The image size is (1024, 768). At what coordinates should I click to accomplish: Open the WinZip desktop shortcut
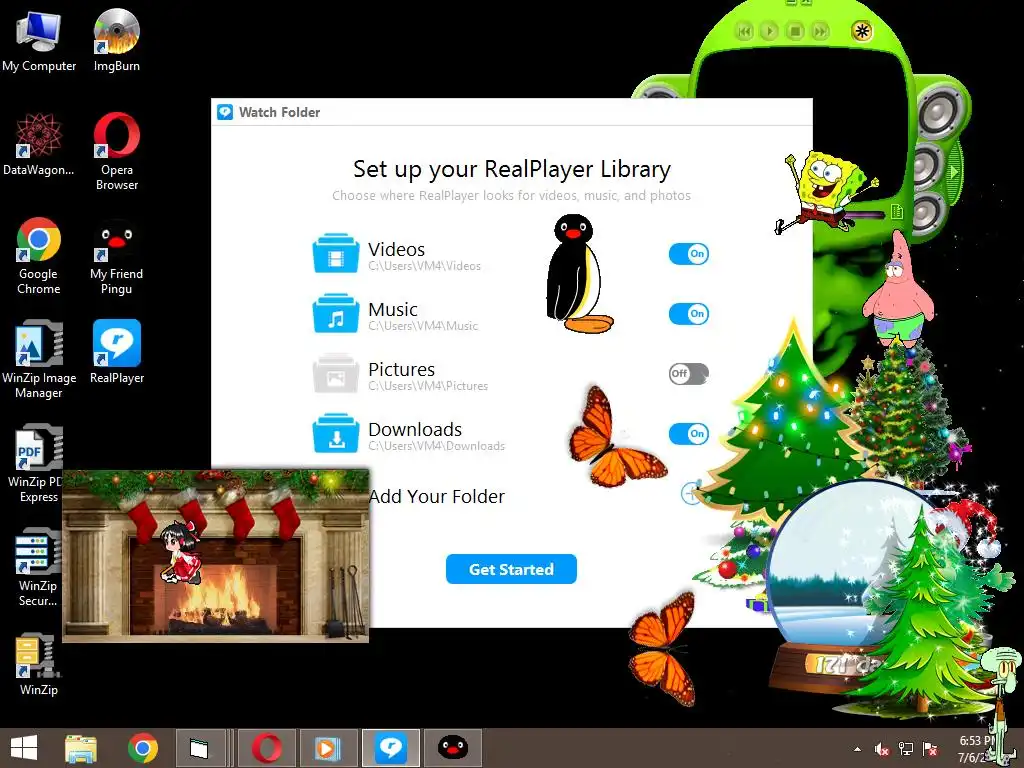click(39, 664)
